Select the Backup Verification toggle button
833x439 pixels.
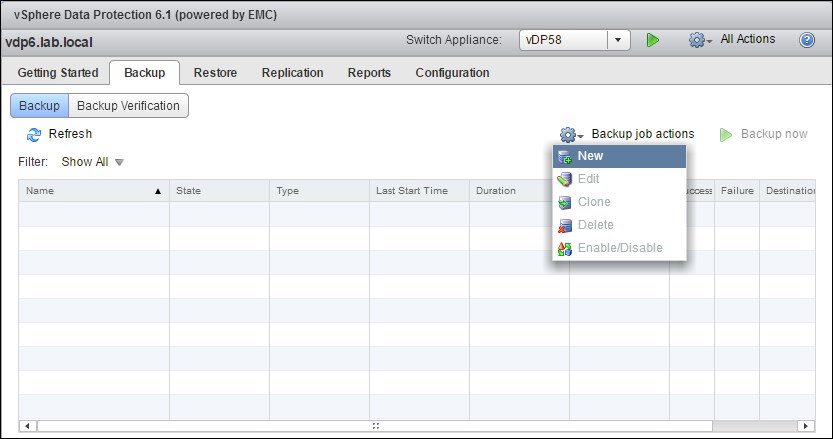[x=128, y=106]
